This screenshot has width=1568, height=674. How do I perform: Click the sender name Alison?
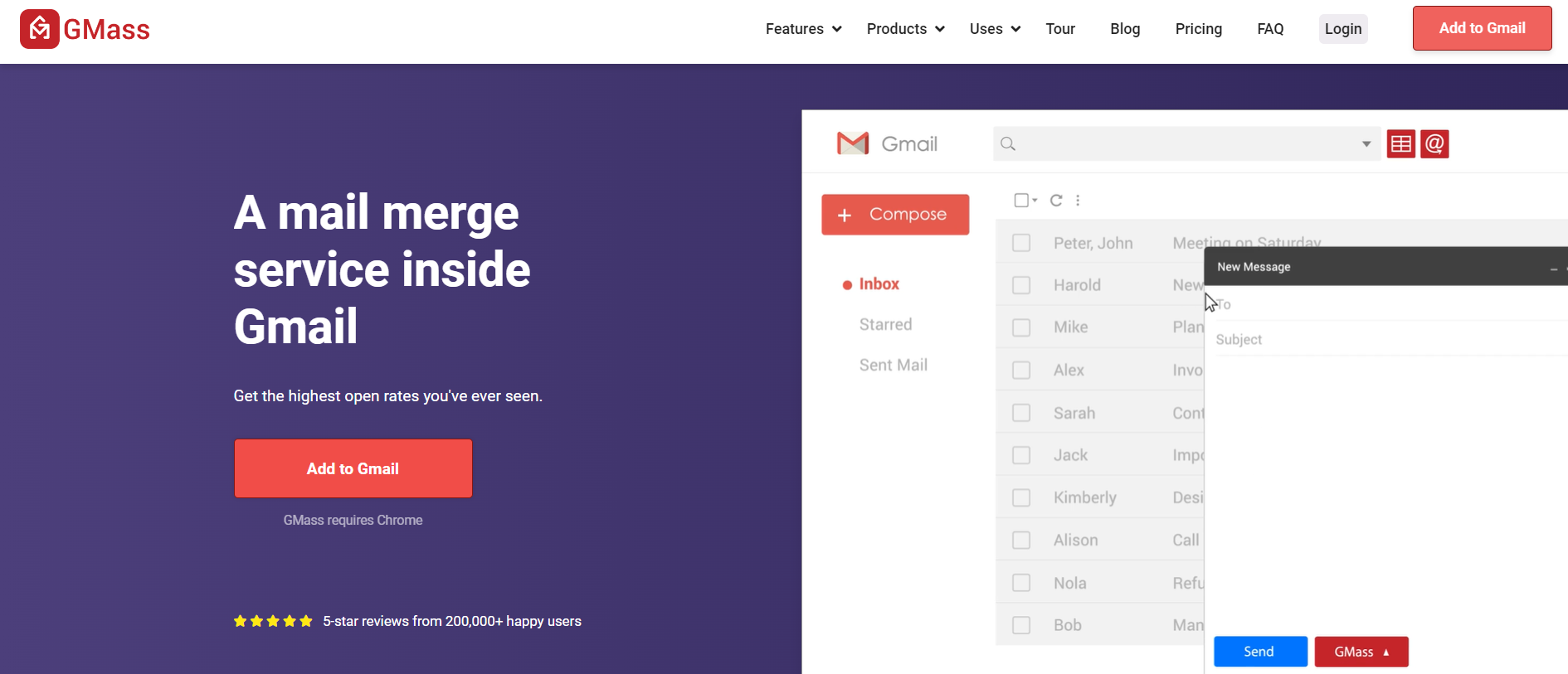coord(1075,541)
